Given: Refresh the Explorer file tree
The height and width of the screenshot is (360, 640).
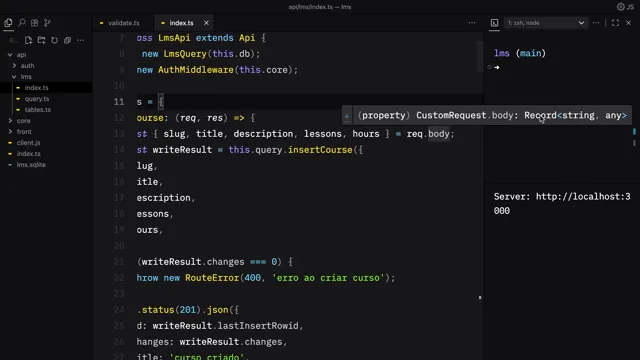Looking at the screenshot, I should coord(54,40).
